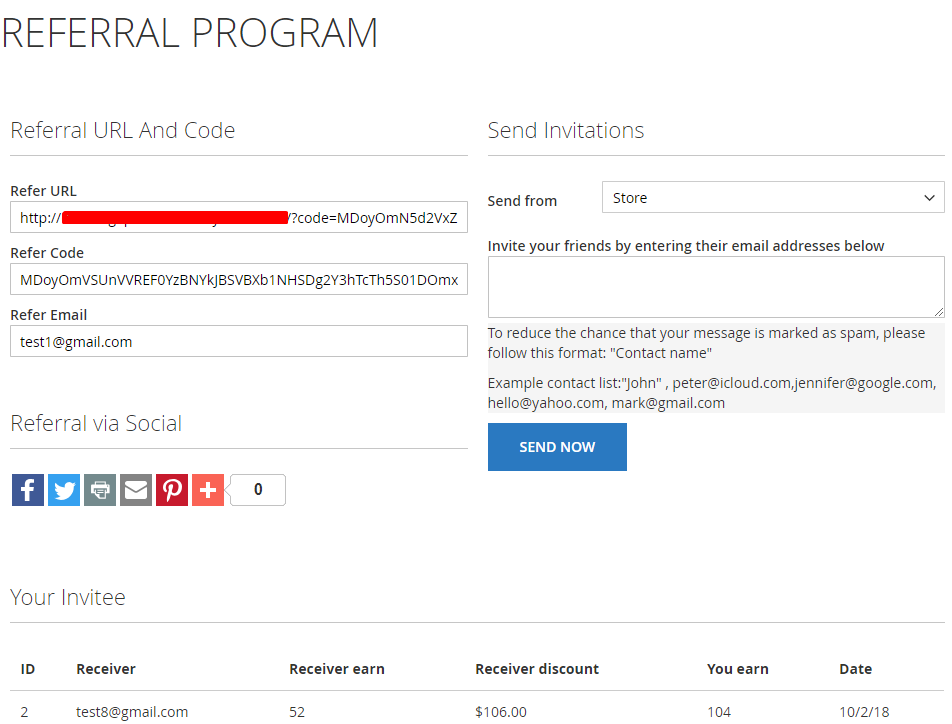This screenshot has width=952, height=724.
Task: Open more sharing options plus icon
Action: point(208,490)
